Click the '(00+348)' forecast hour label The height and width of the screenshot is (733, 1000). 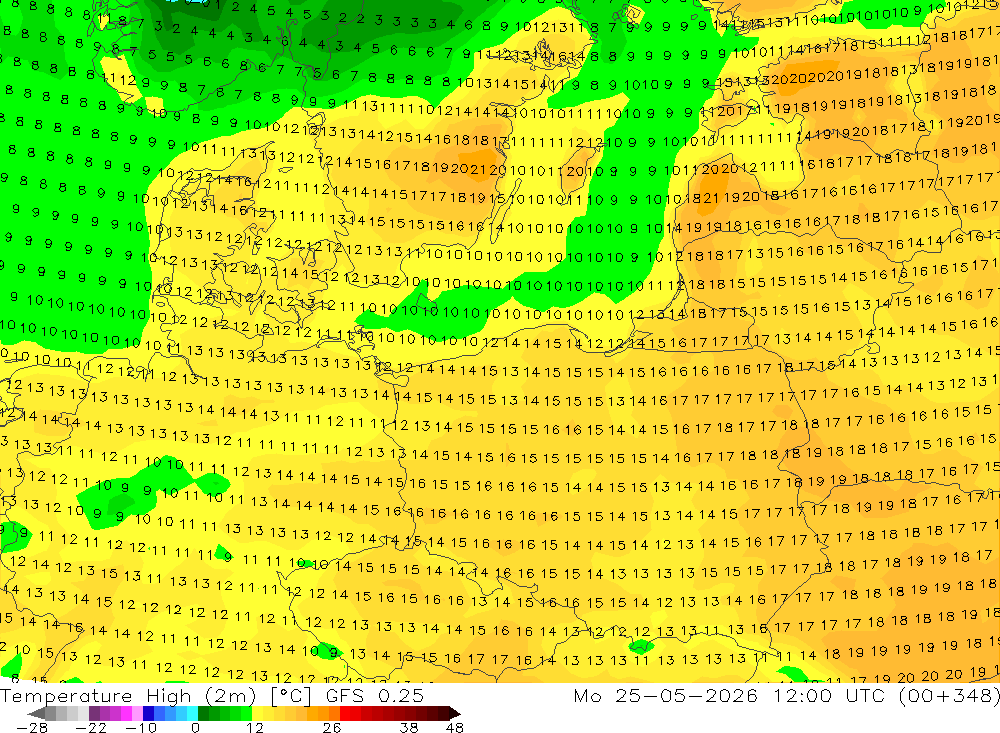click(x=949, y=696)
